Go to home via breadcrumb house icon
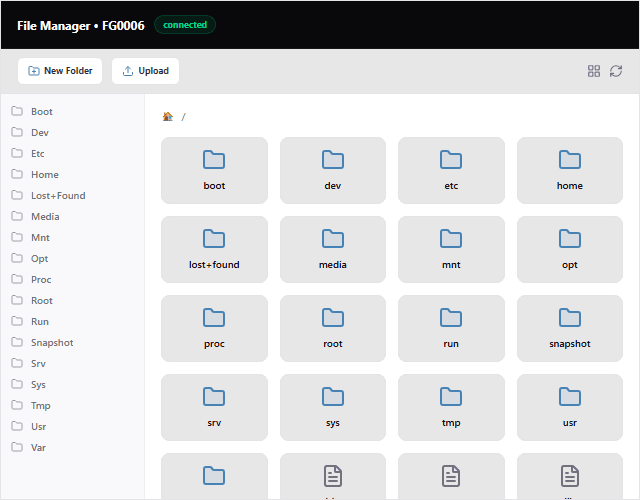Screen dimensions: 640x500 168,117
